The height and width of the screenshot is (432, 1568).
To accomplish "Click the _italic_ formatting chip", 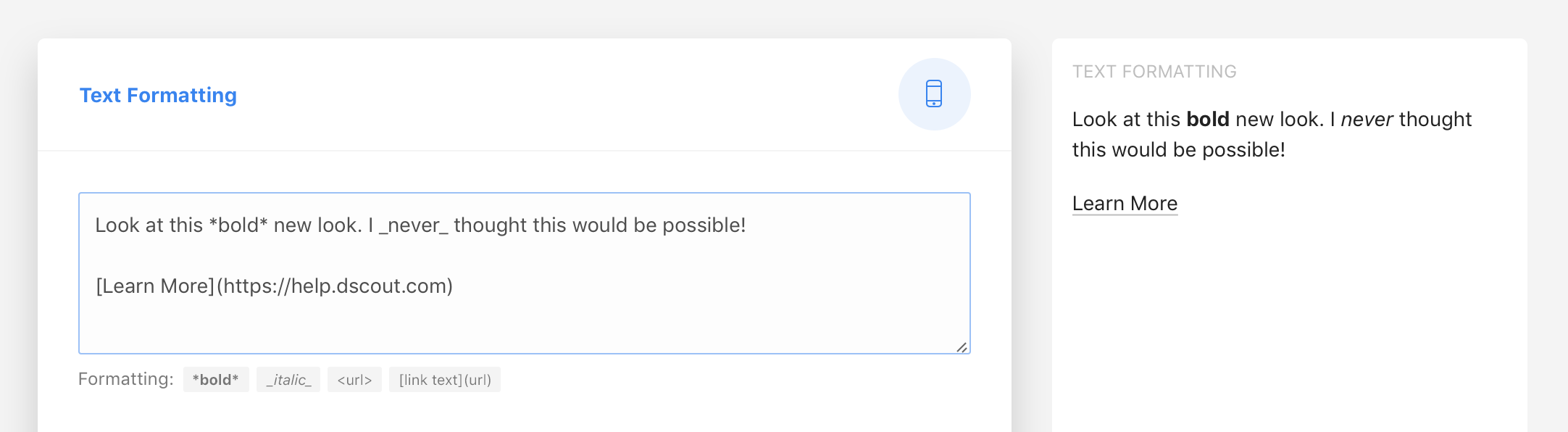I will tap(288, 380).
